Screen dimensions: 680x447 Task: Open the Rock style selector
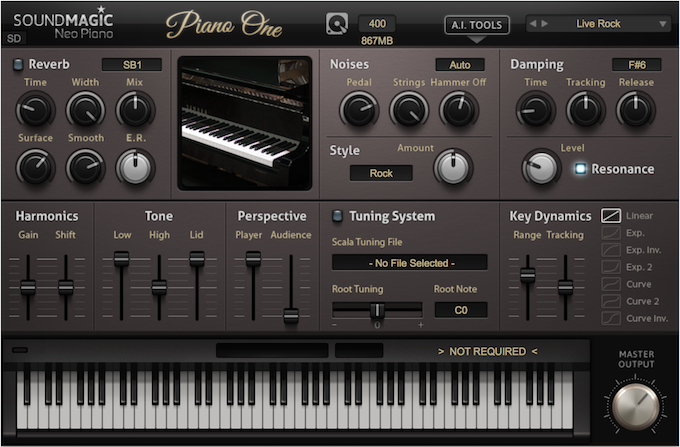[381, 173]
